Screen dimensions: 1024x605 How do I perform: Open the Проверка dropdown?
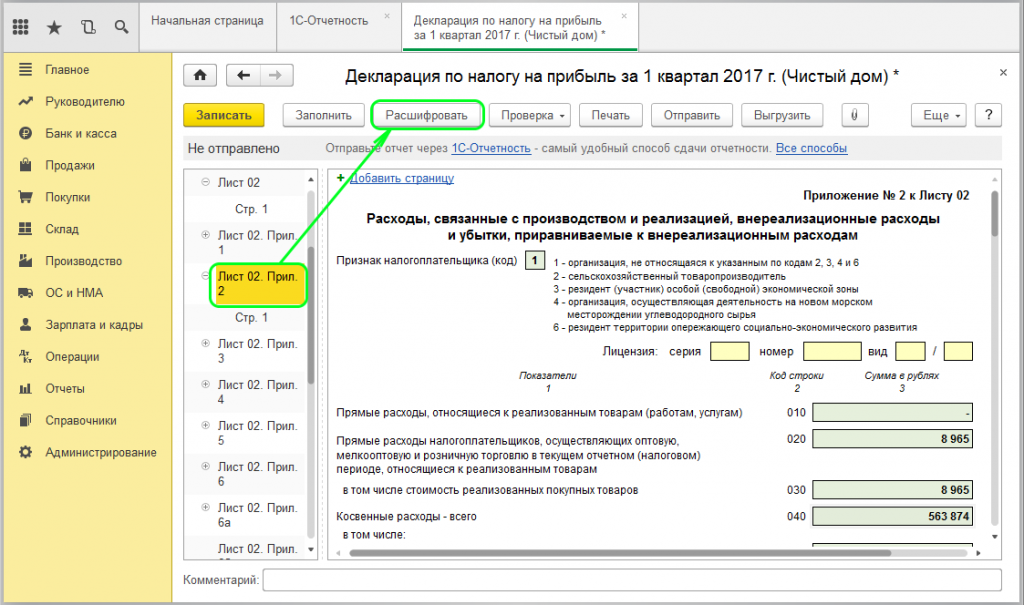click(529, 115)
